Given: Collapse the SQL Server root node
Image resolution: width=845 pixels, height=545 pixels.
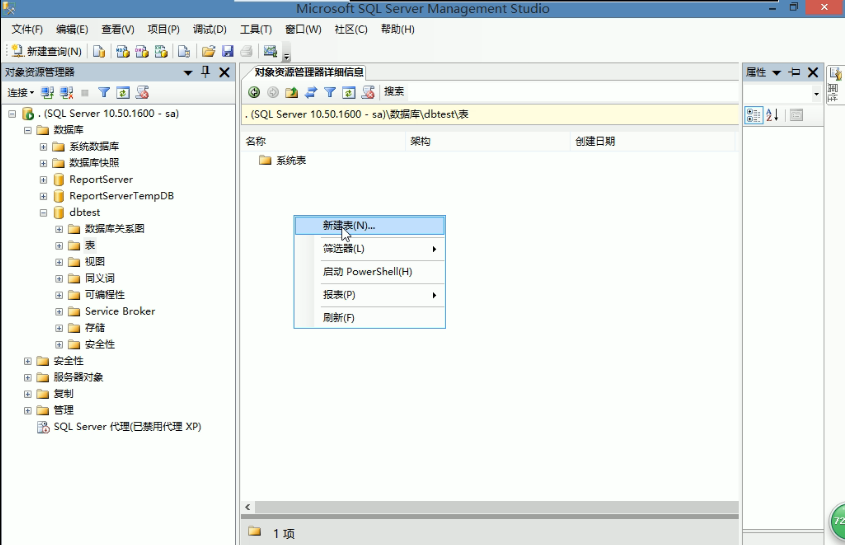Looking at the screenshot, I should [12, 114].
